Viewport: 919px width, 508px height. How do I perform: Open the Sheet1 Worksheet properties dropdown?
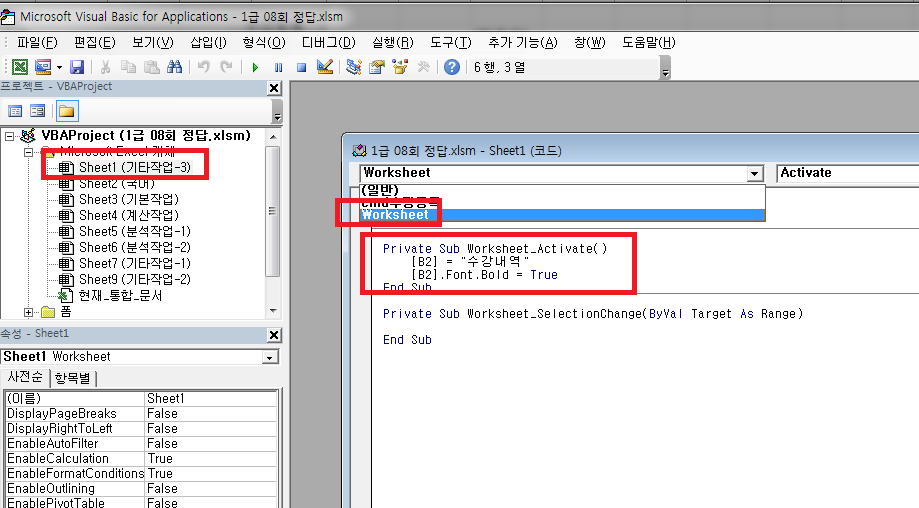pos(270,357)
